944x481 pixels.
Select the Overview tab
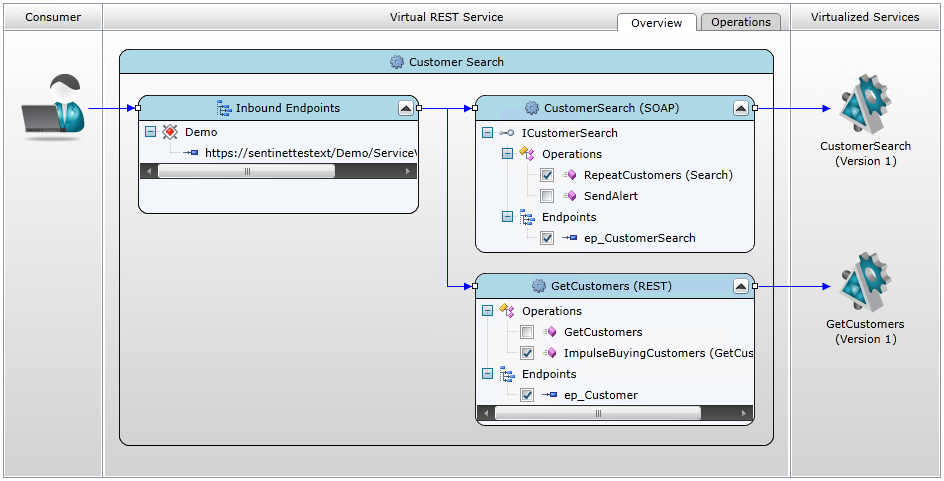point(656,22)
